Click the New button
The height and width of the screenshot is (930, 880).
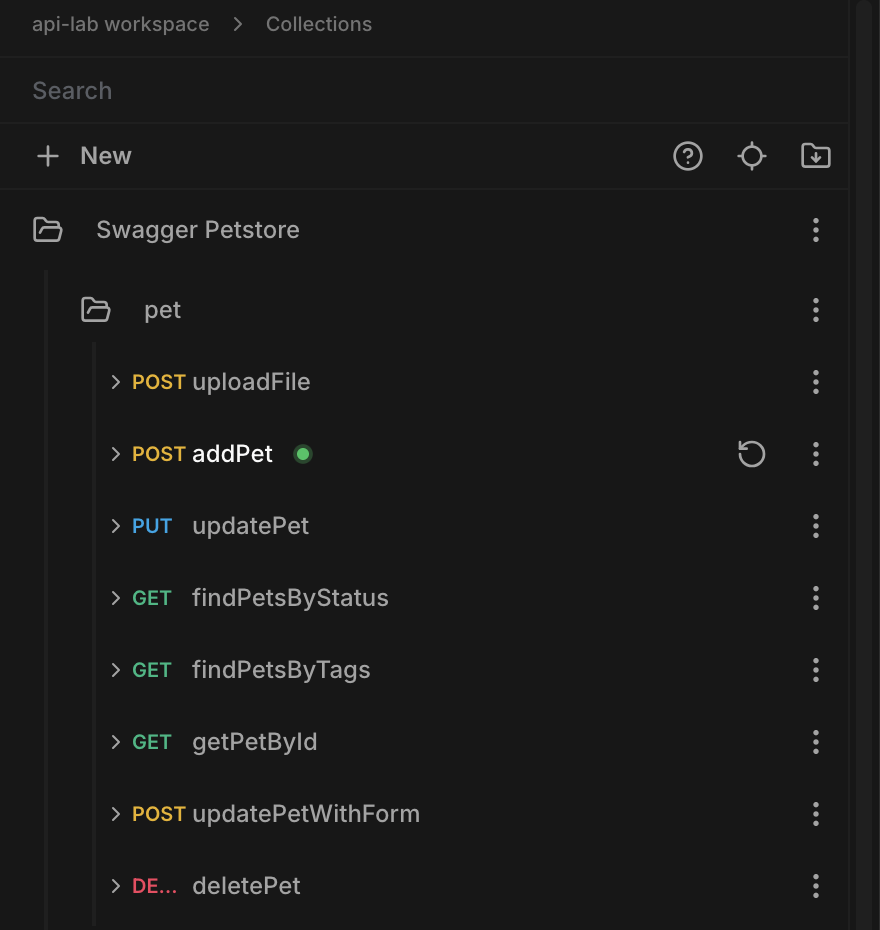coord(84,156)
